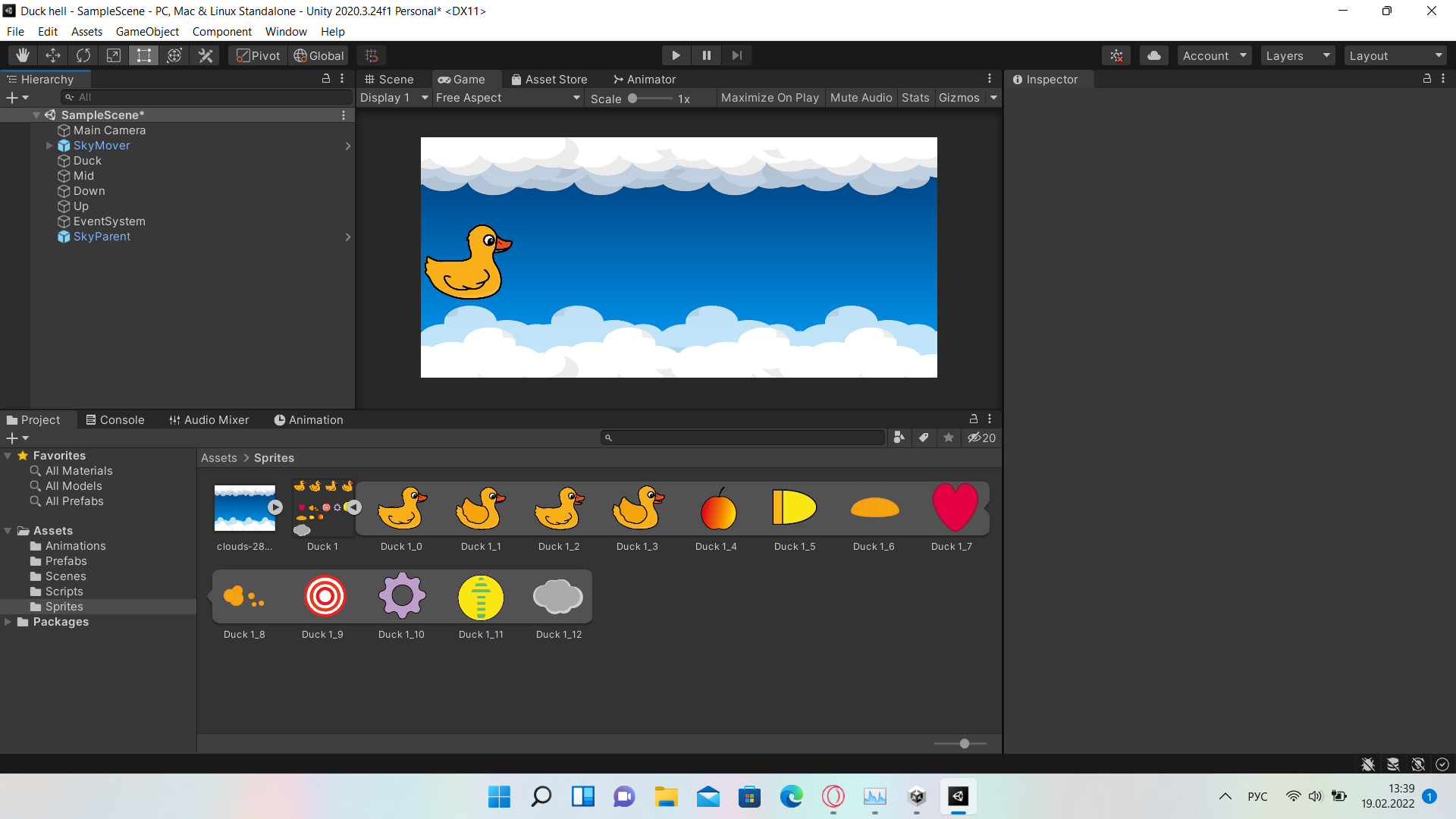Toggle hidden packages count icon
Image resolution: width=1456 pixels, height=819 pixels.
coord(981,438)
